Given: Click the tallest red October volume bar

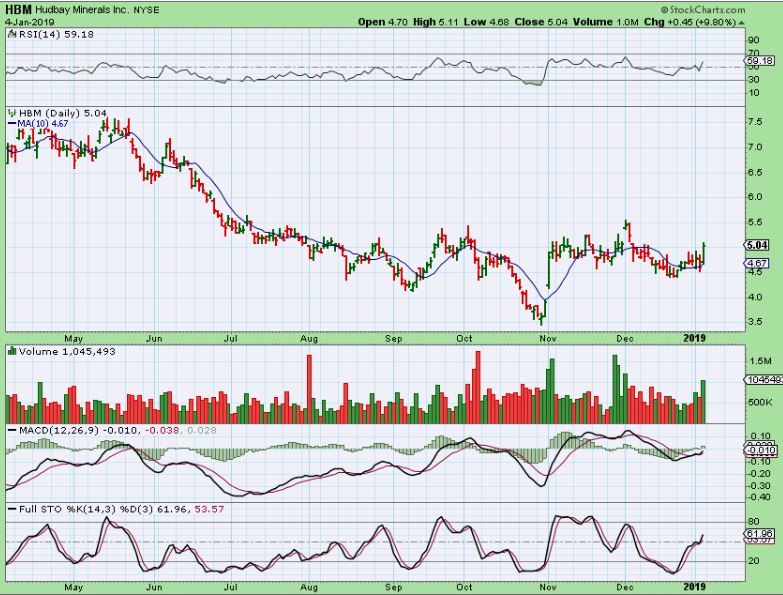Looking at the screenshot, I should pos(478,387).
